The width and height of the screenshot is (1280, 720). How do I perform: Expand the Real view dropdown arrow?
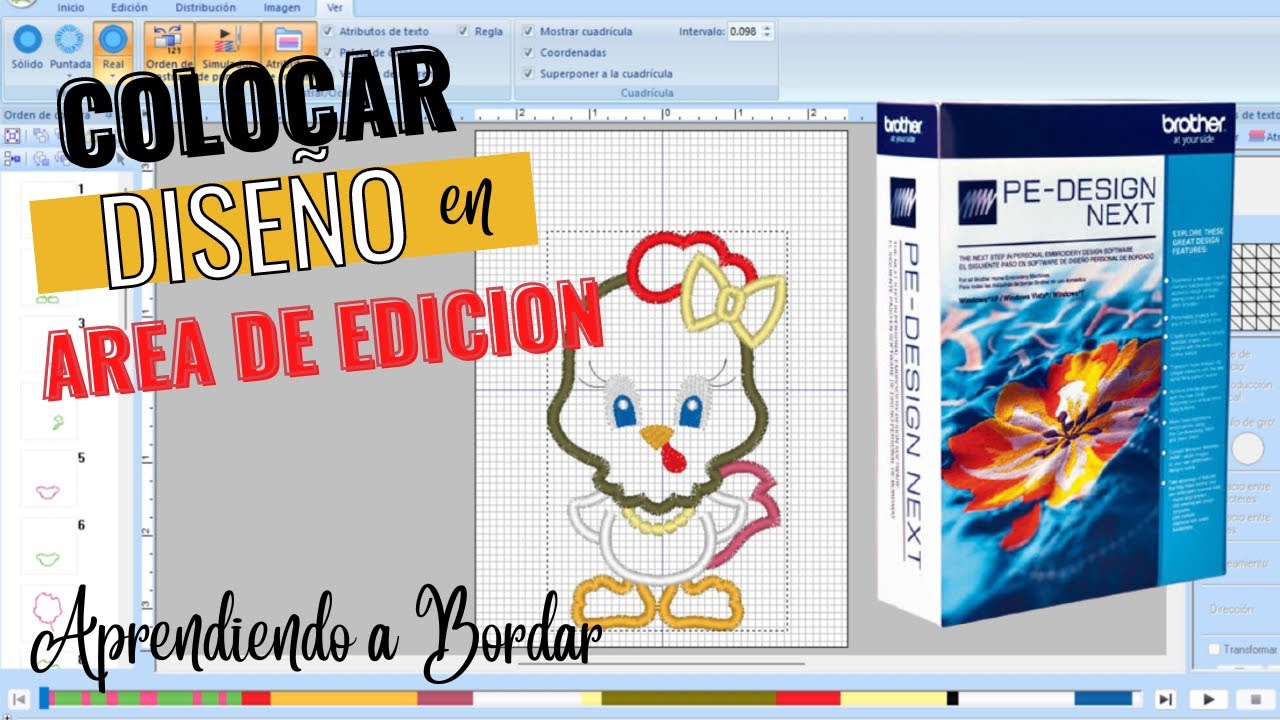coord(113,76)
